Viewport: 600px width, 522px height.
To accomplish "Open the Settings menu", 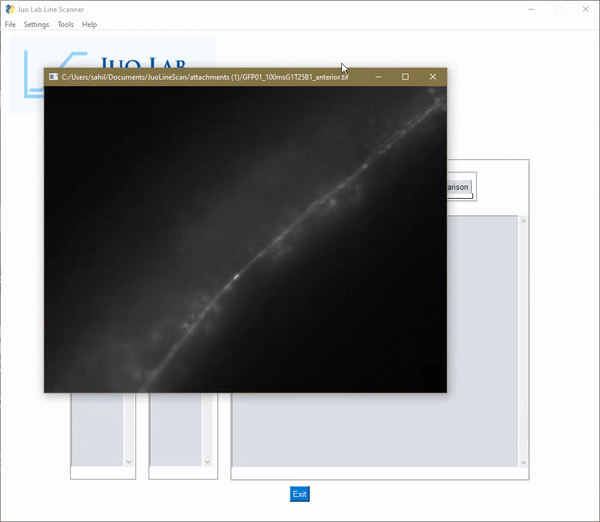I will (36, 24).
